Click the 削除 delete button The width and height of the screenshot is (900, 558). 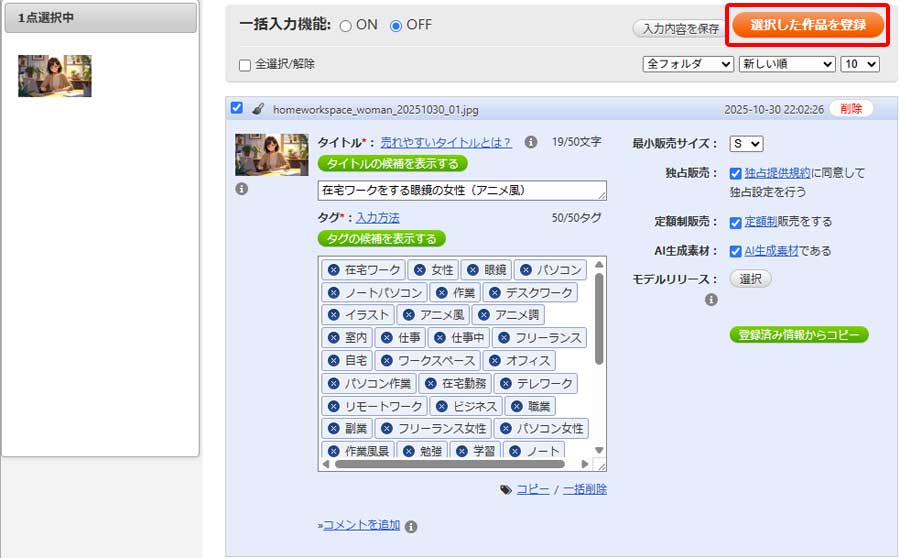click(x=851, y=108)
